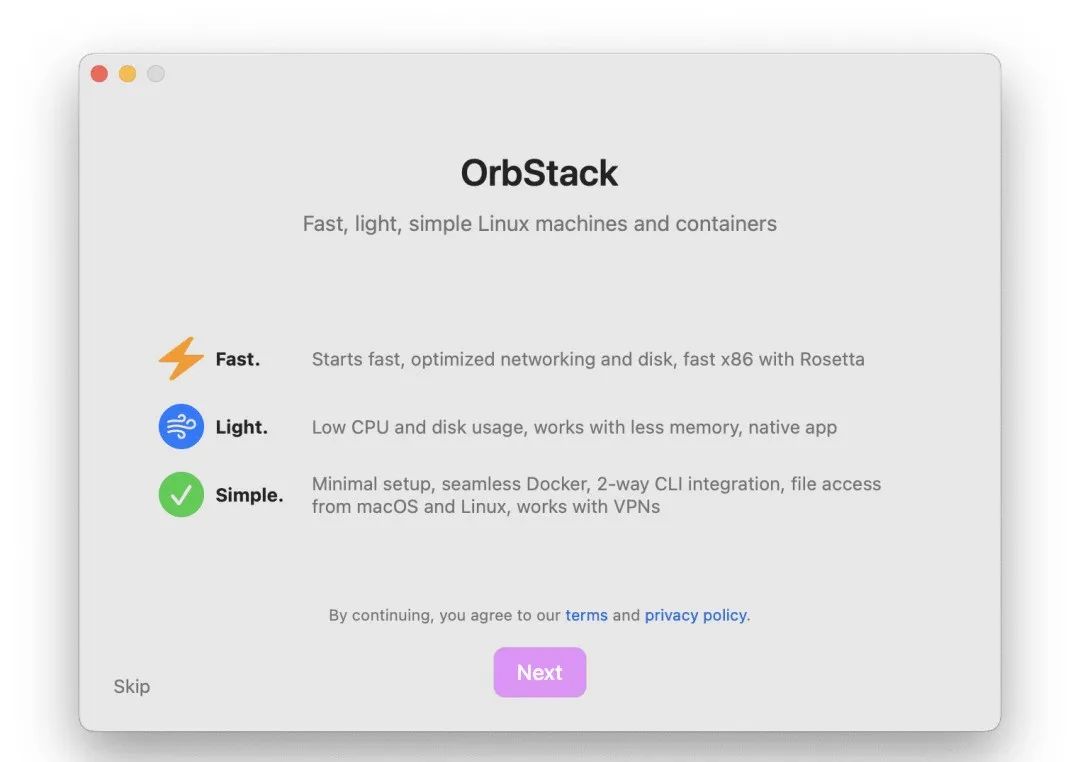Minimize the window using yellow button
1080x762 pixels.
coord(127,74)
